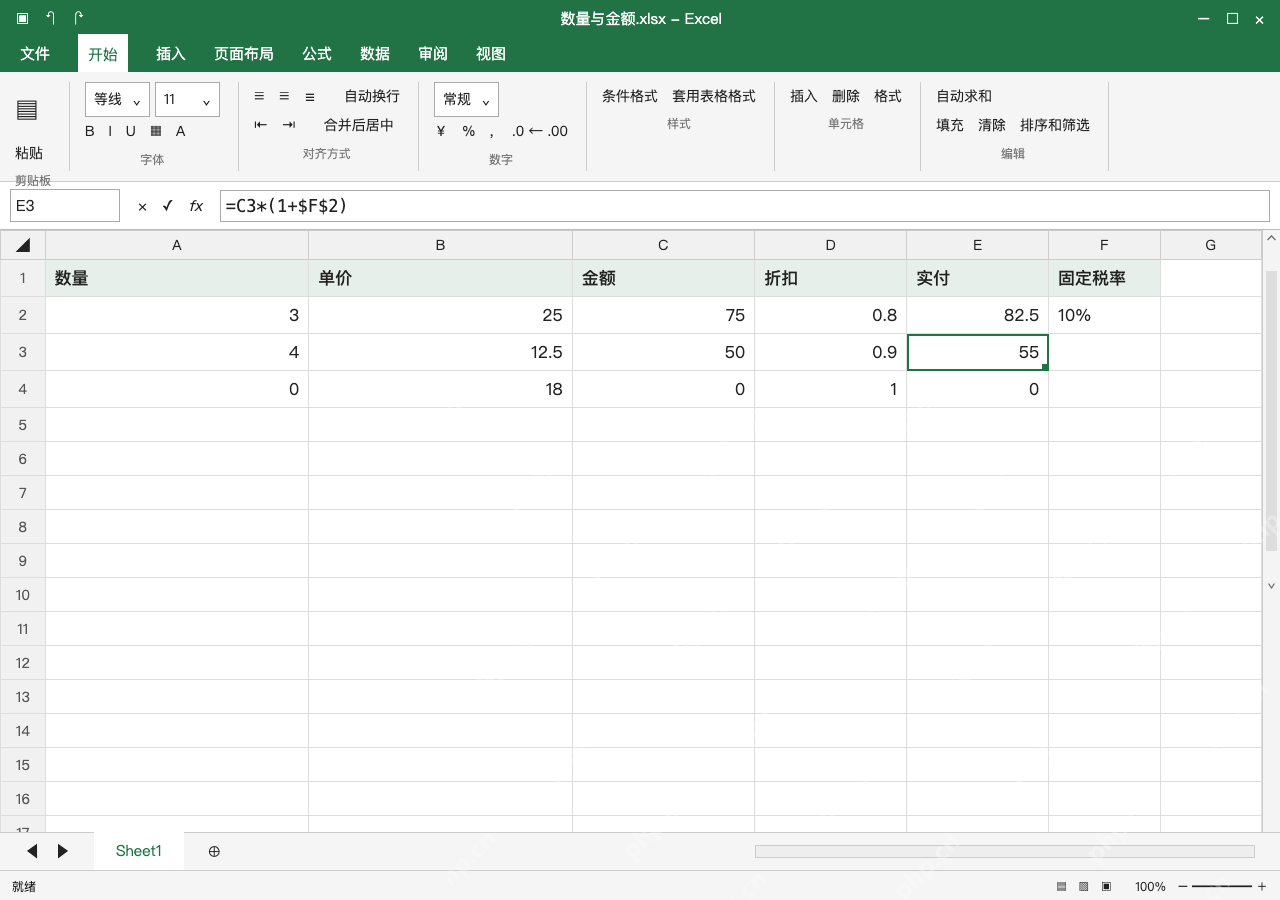
Task: Confirm formula entry with the ✓ icon
Action: coord(168,206)
